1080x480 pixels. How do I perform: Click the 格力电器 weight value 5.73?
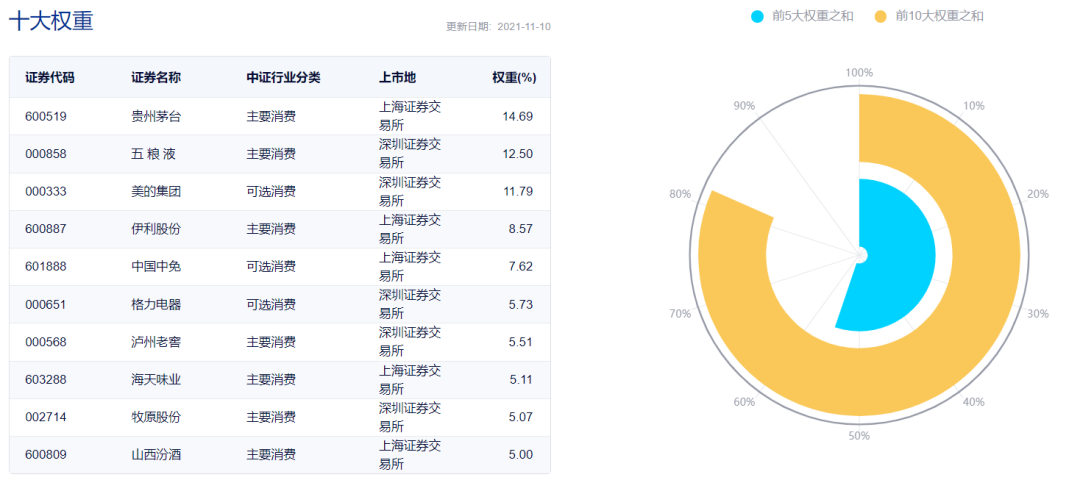(x=520, y=304)
